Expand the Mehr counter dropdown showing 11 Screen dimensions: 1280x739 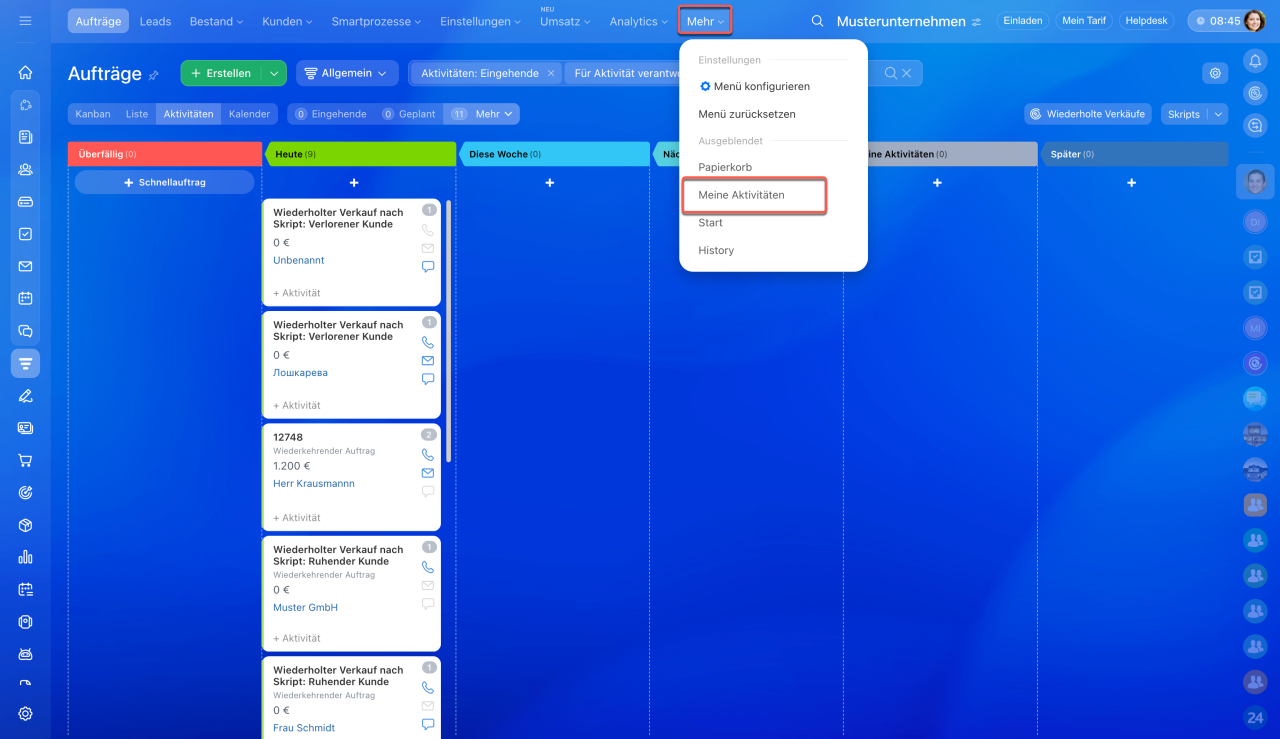tap(482, 114)
